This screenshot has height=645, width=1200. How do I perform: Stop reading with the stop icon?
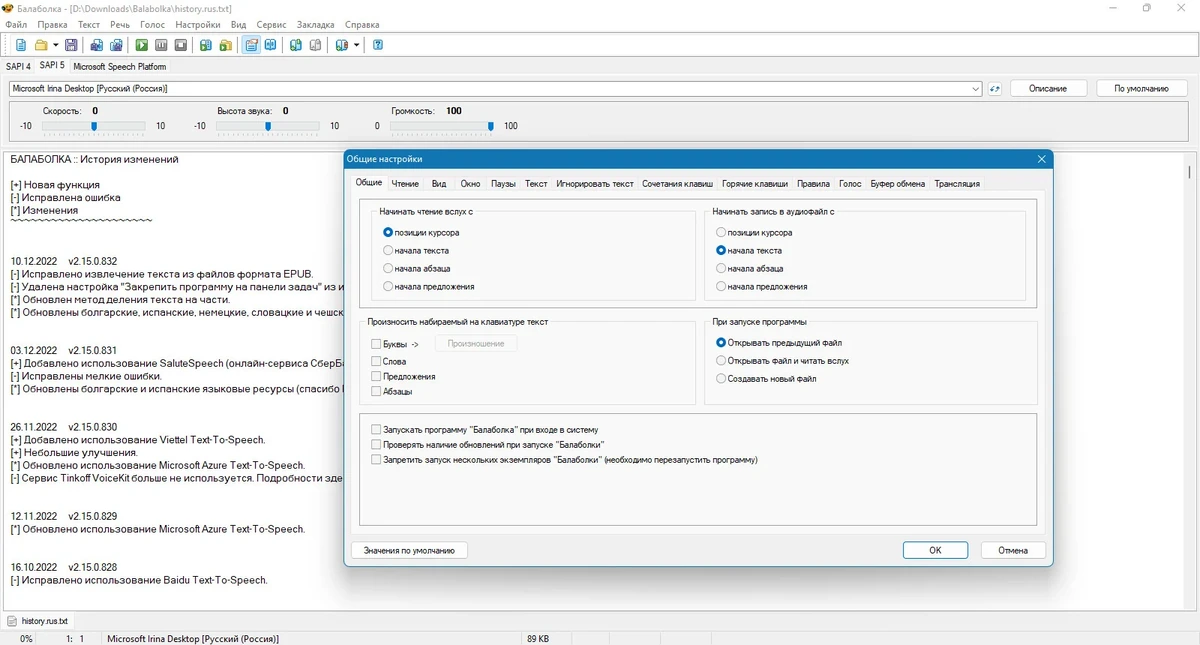pyautogui.click(x=181, y=45)
